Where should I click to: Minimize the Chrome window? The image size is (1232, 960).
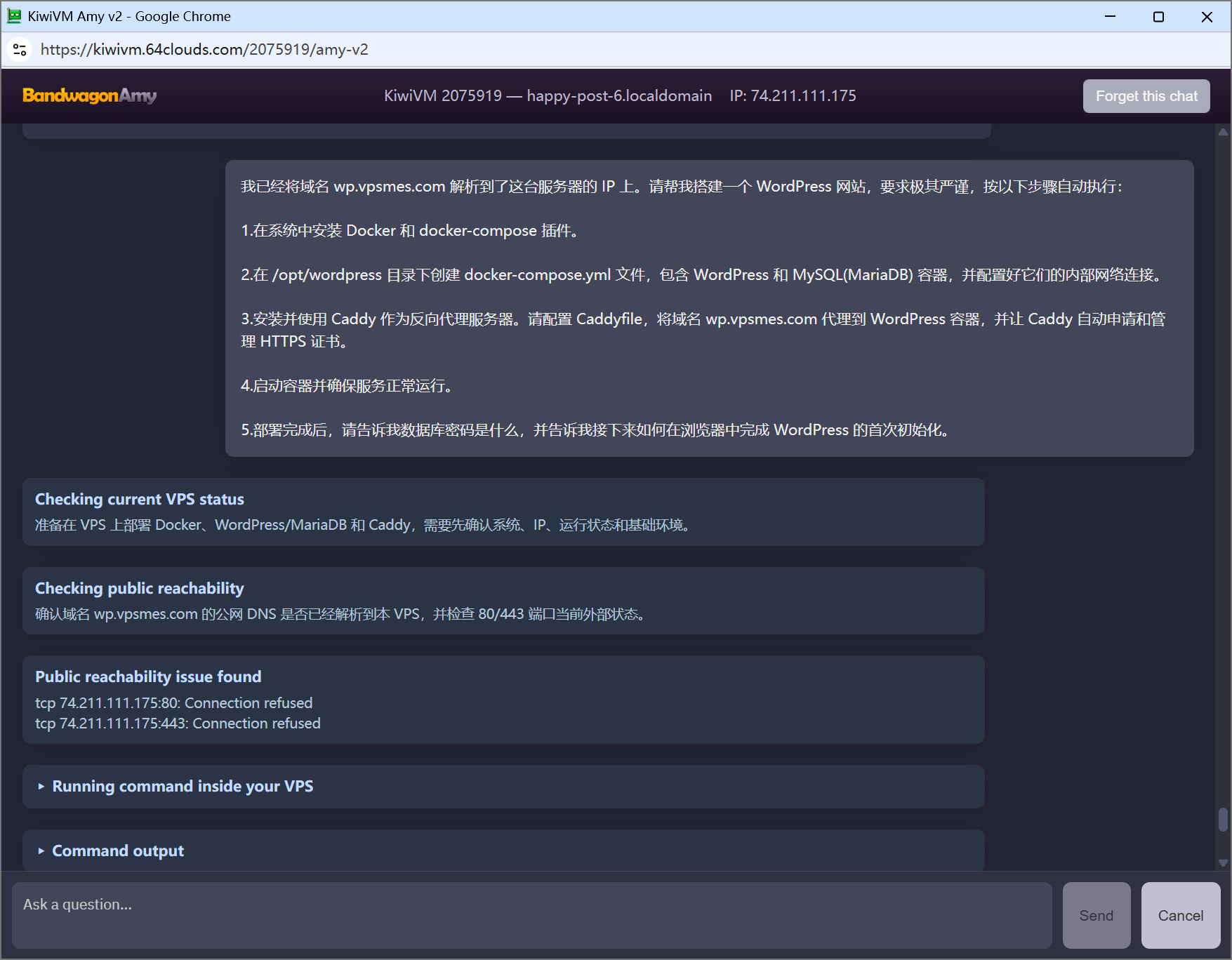[x=1110, y=16]
